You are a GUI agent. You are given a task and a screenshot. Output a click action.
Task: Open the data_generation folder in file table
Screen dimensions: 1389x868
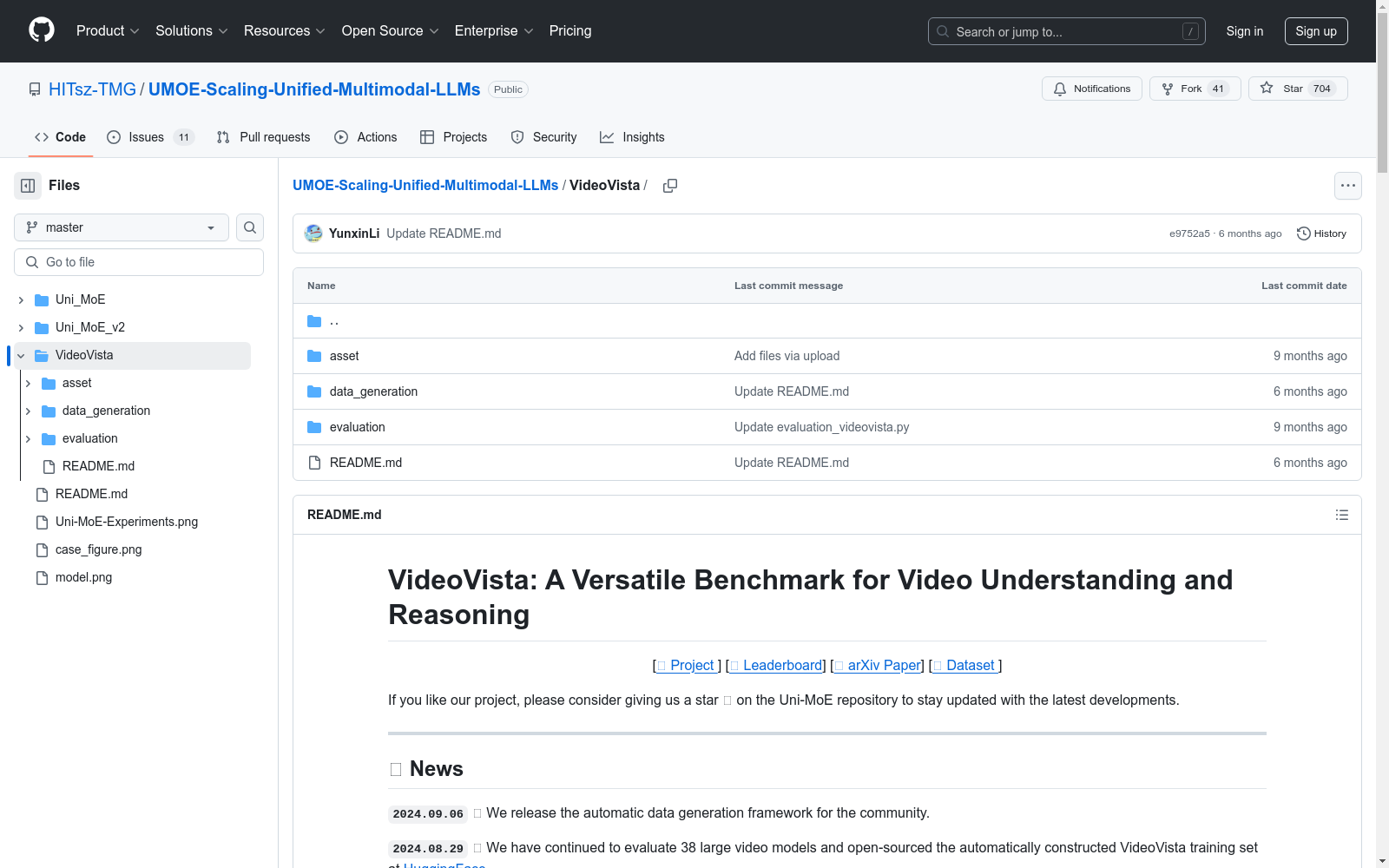tap(373, 391)
